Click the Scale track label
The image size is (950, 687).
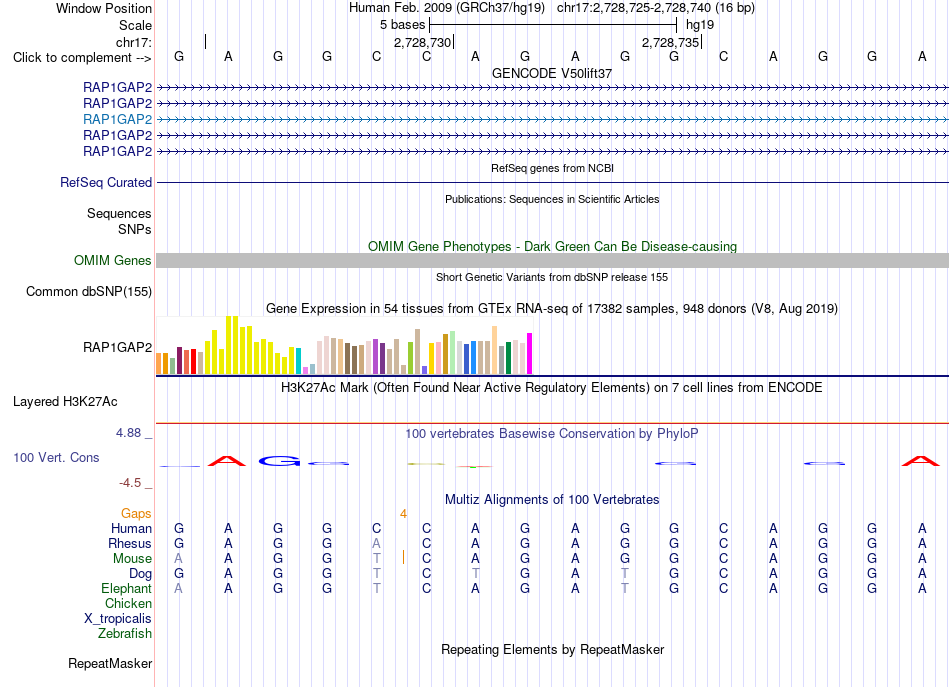135,25
